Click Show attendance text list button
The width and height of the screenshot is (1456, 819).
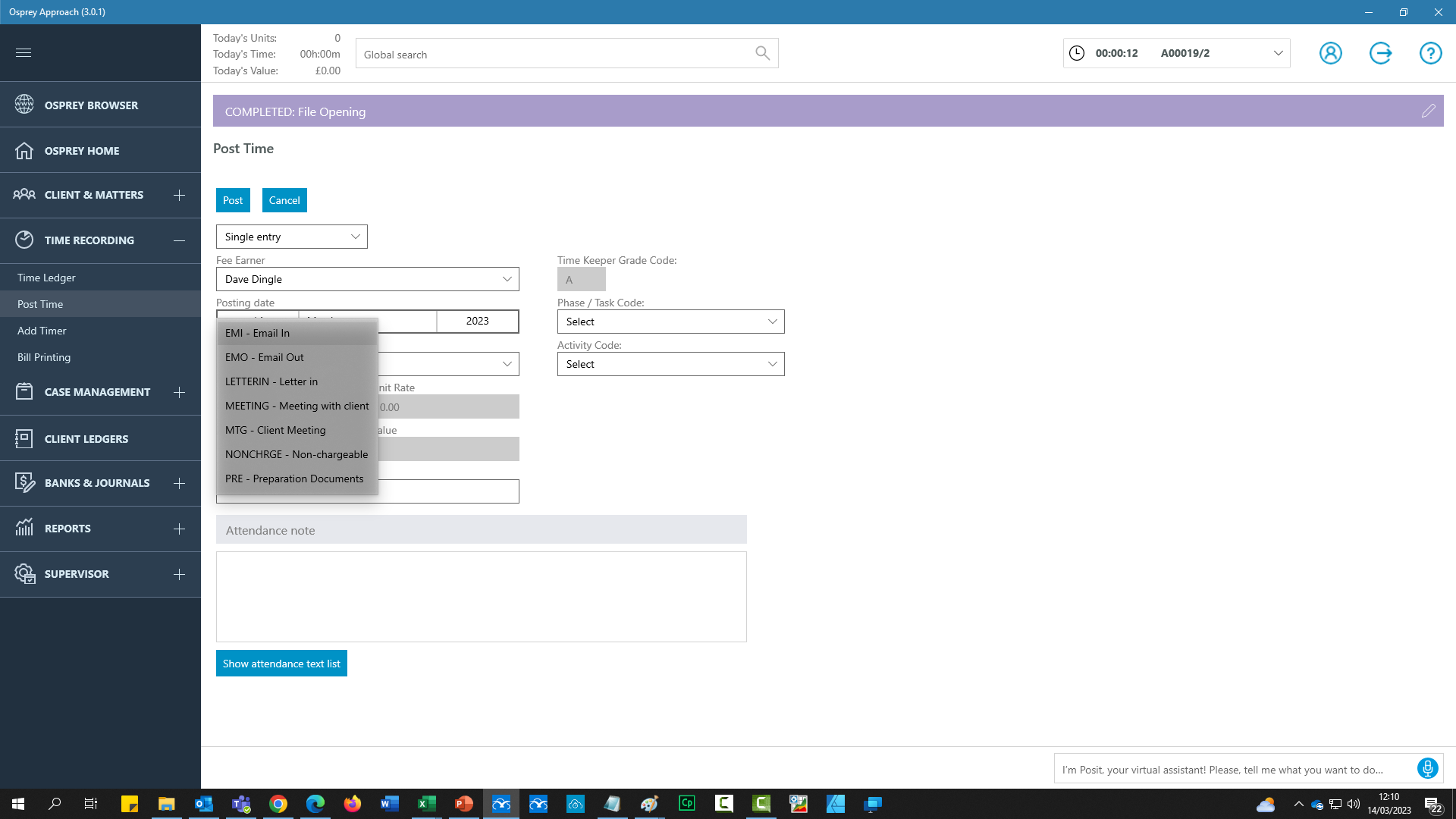click(281, 664)
